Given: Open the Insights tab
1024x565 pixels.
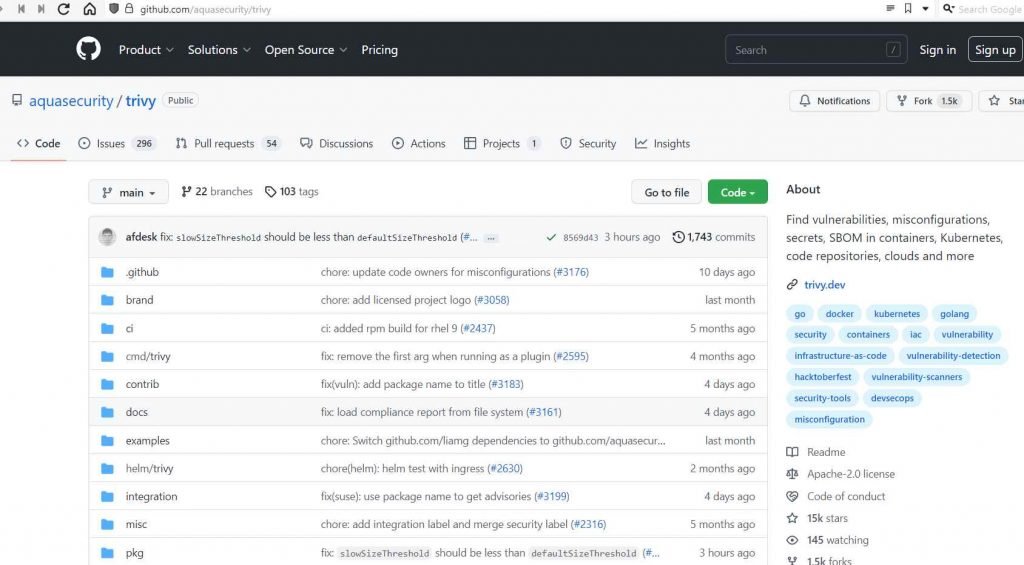Looking at the screenshot, I should point(662,144).
